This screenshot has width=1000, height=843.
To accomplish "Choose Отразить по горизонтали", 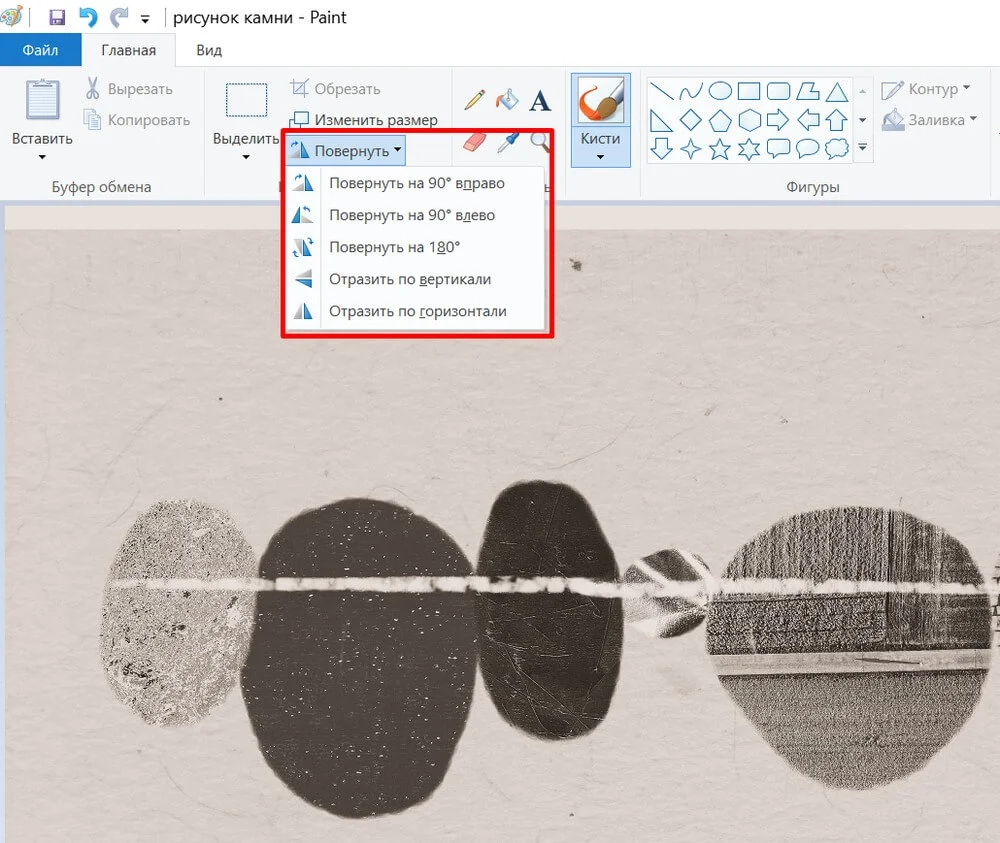I will [x=417, y=311].
